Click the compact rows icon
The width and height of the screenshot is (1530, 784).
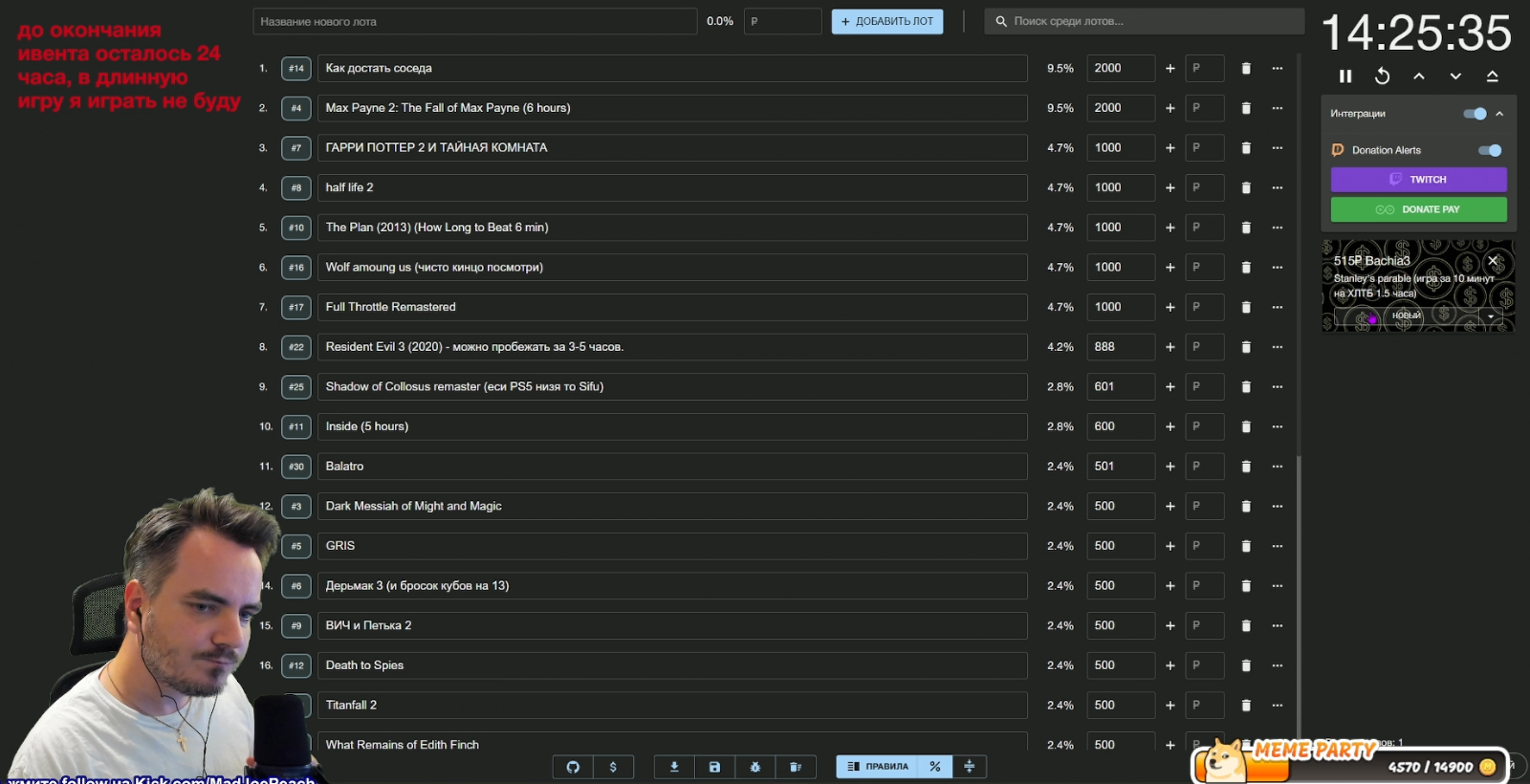tap(969, 767)
